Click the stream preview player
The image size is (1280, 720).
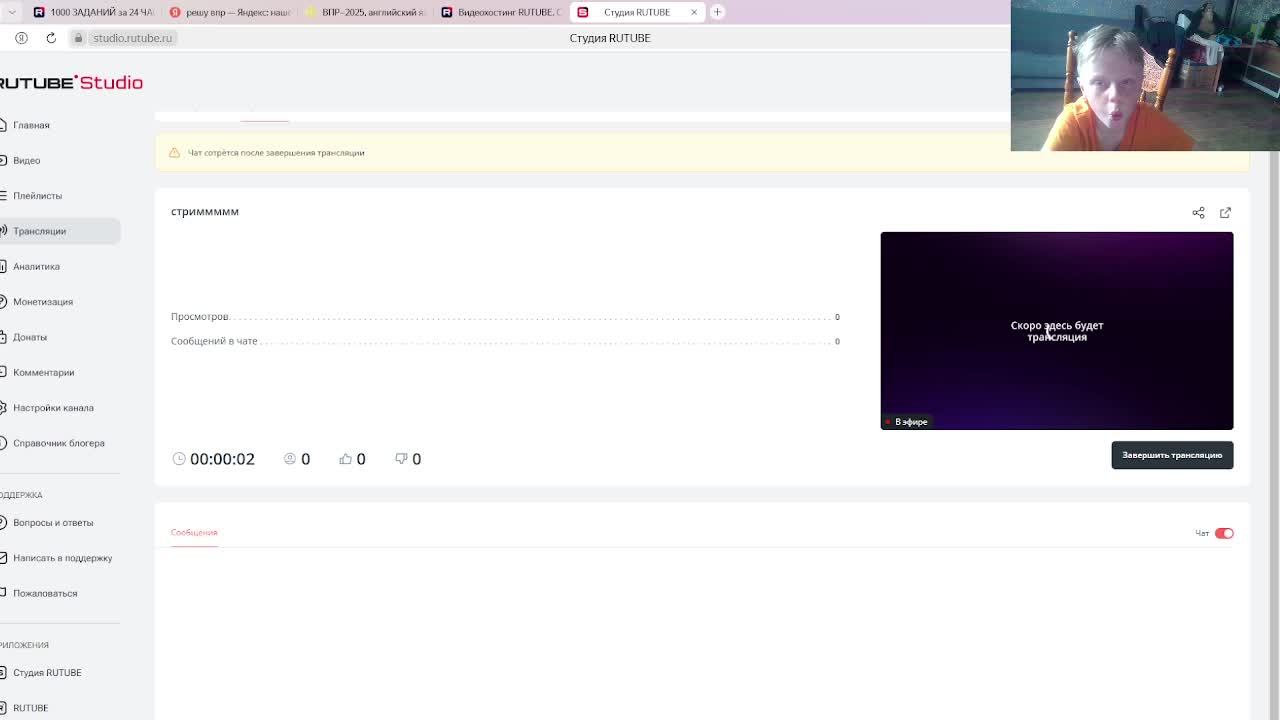(1057, 331)
